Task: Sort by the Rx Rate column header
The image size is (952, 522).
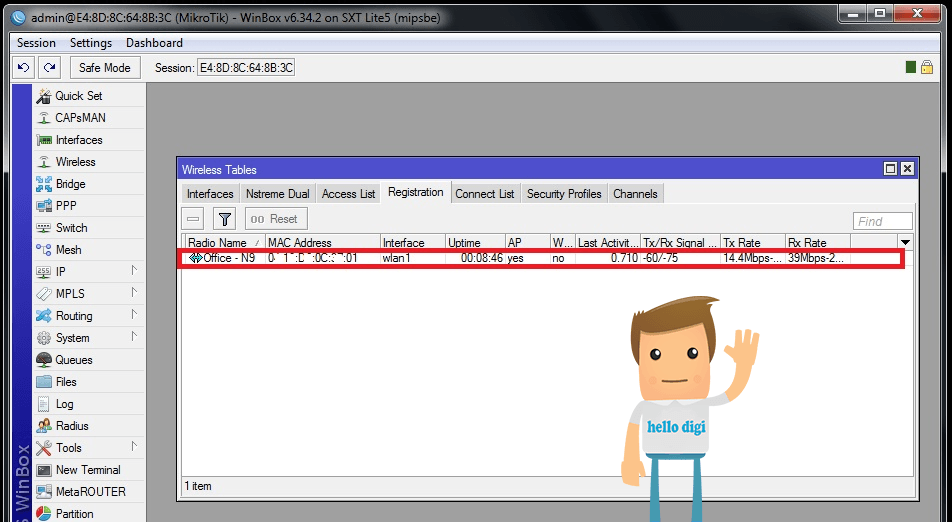Action: click(818, 242)
